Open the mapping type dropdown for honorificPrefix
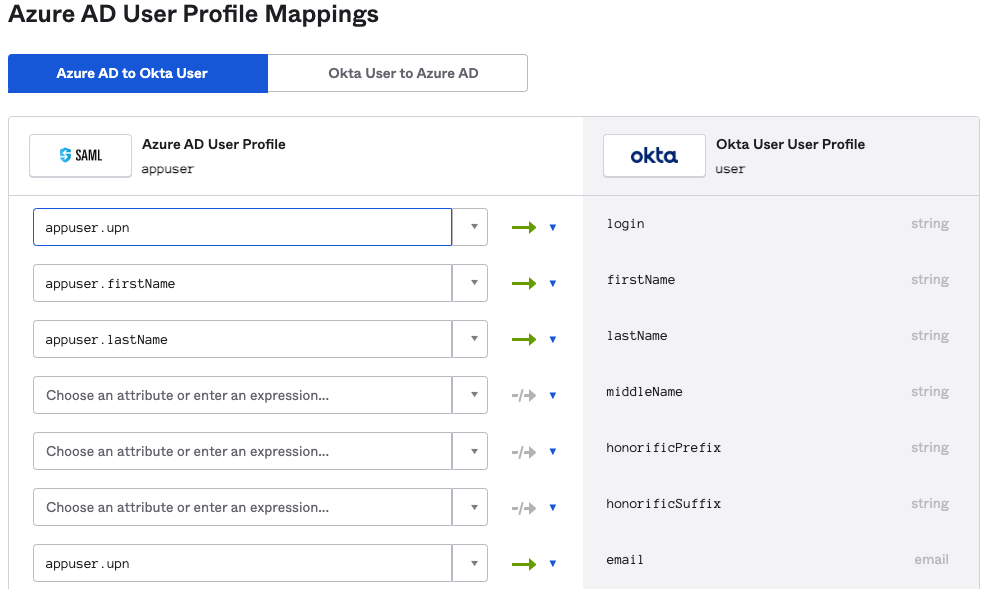The image size is (989, 589). pos(553,452)
